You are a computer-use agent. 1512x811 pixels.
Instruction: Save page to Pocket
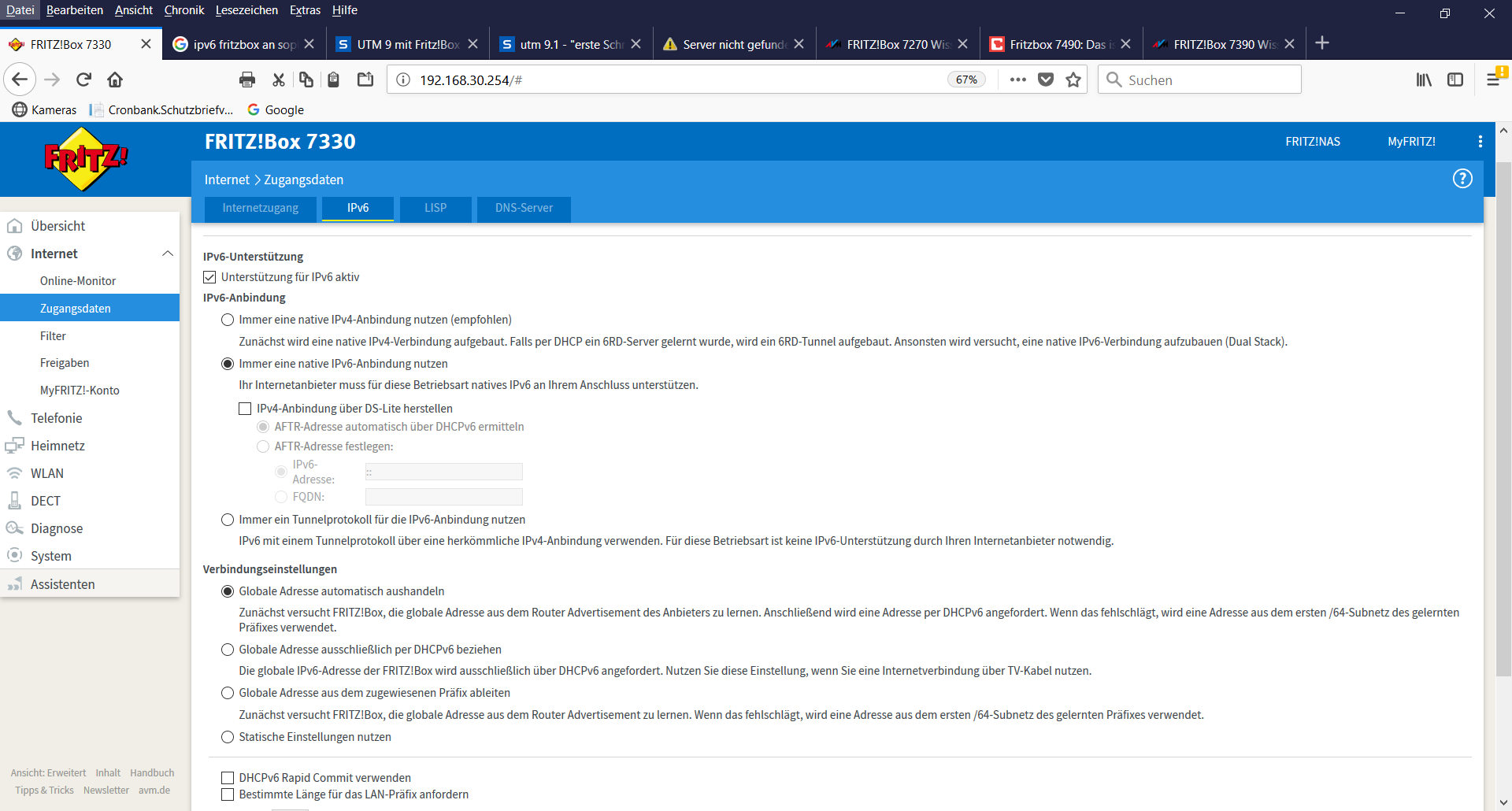(1046, 80)
